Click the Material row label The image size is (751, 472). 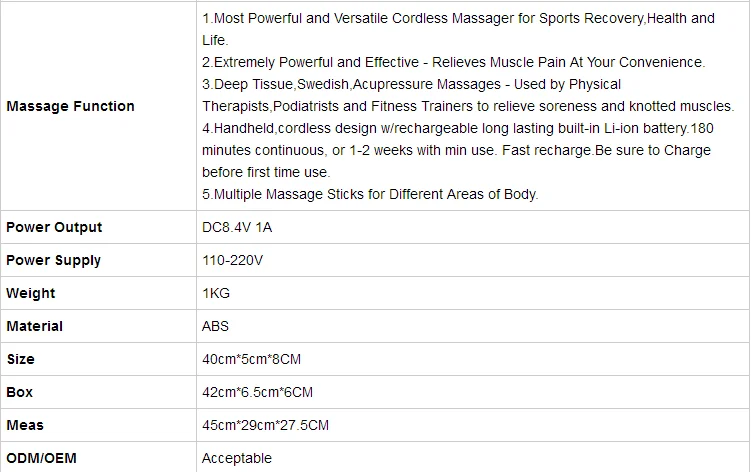[x=35, y=326]
